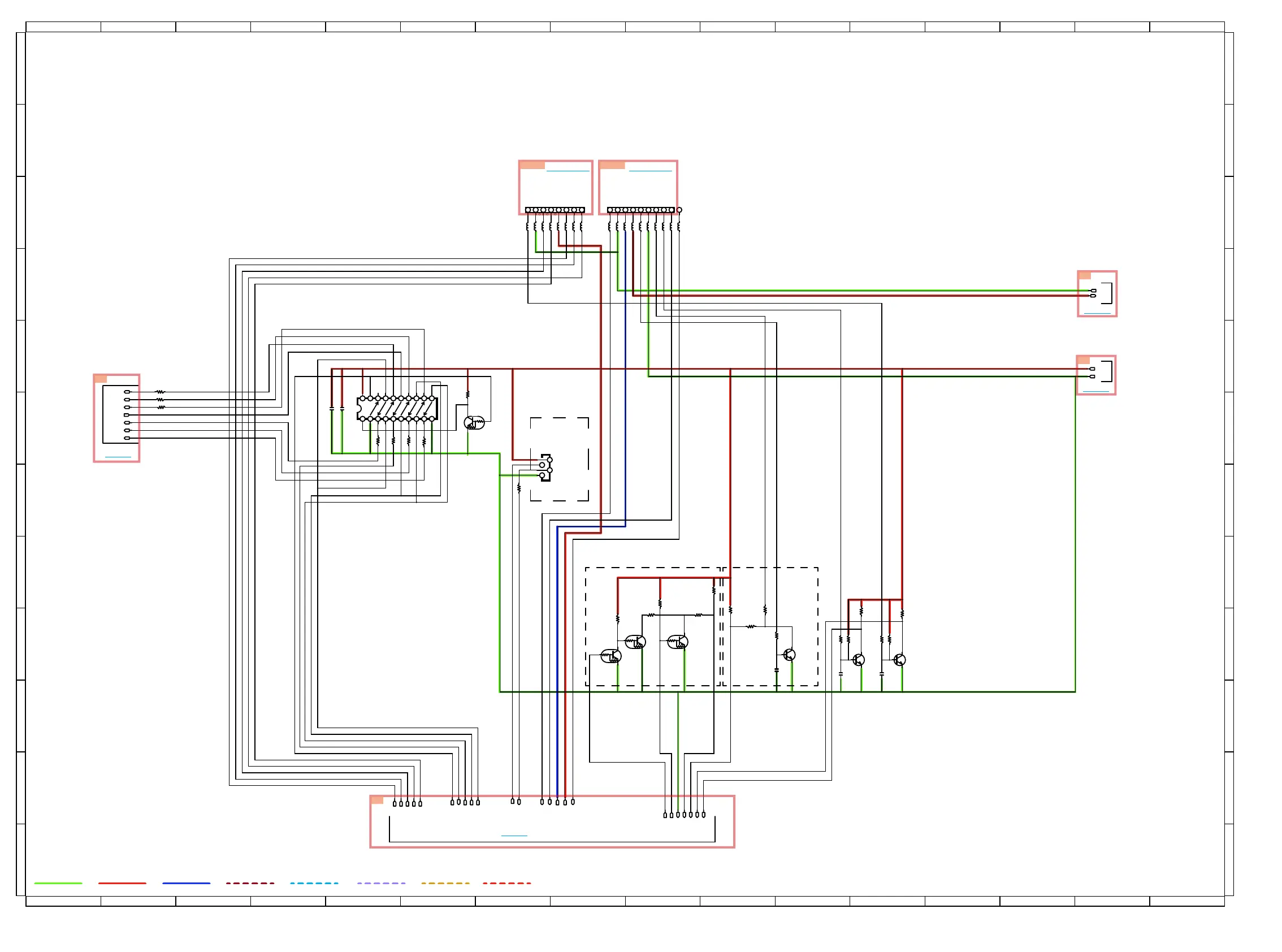This screenshot has height=952, width=1282.
Task: Select the nine-pin header strip in top-right connector box
Action: pos(640,210)
